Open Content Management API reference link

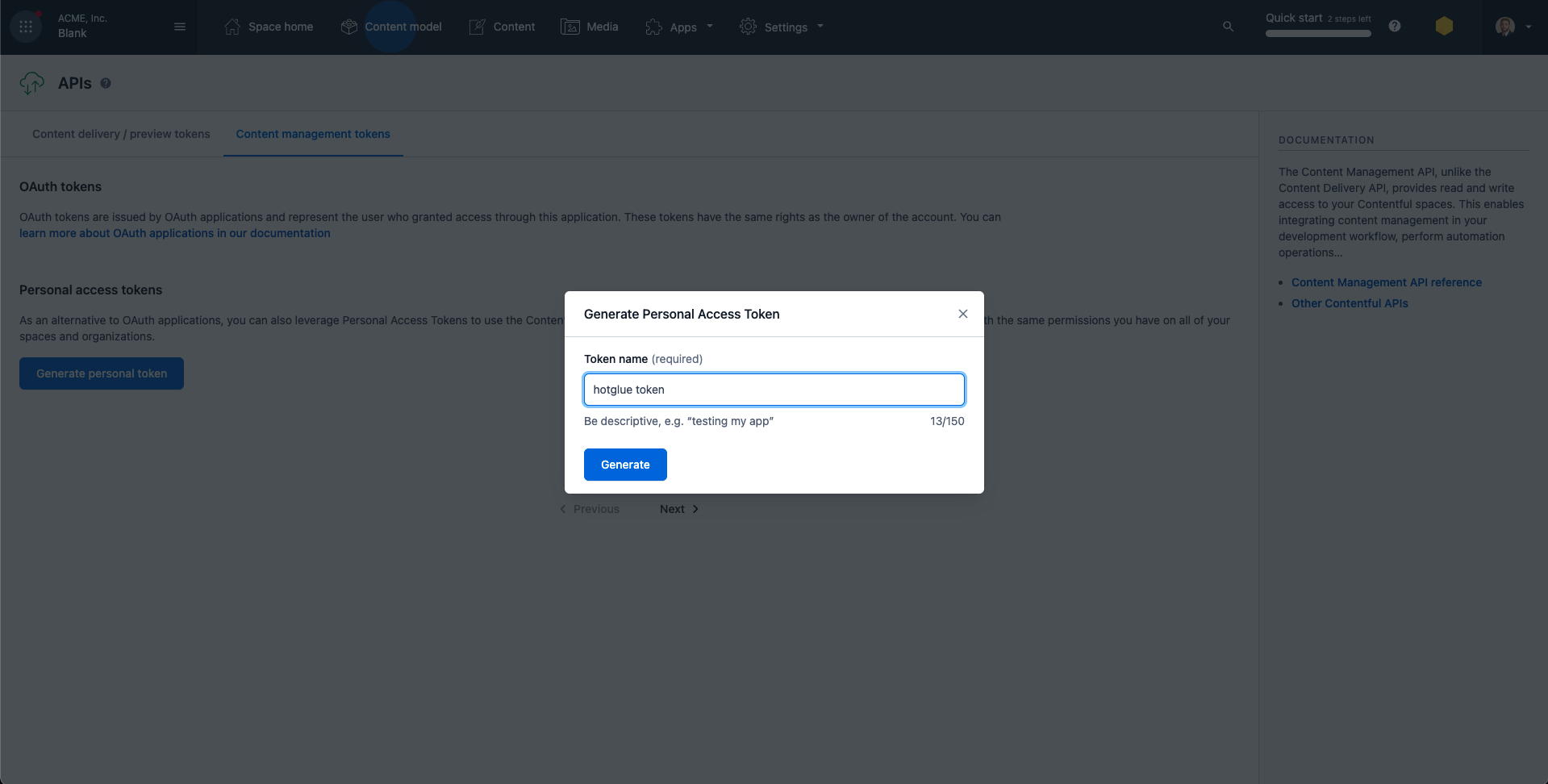point(1387,282)
